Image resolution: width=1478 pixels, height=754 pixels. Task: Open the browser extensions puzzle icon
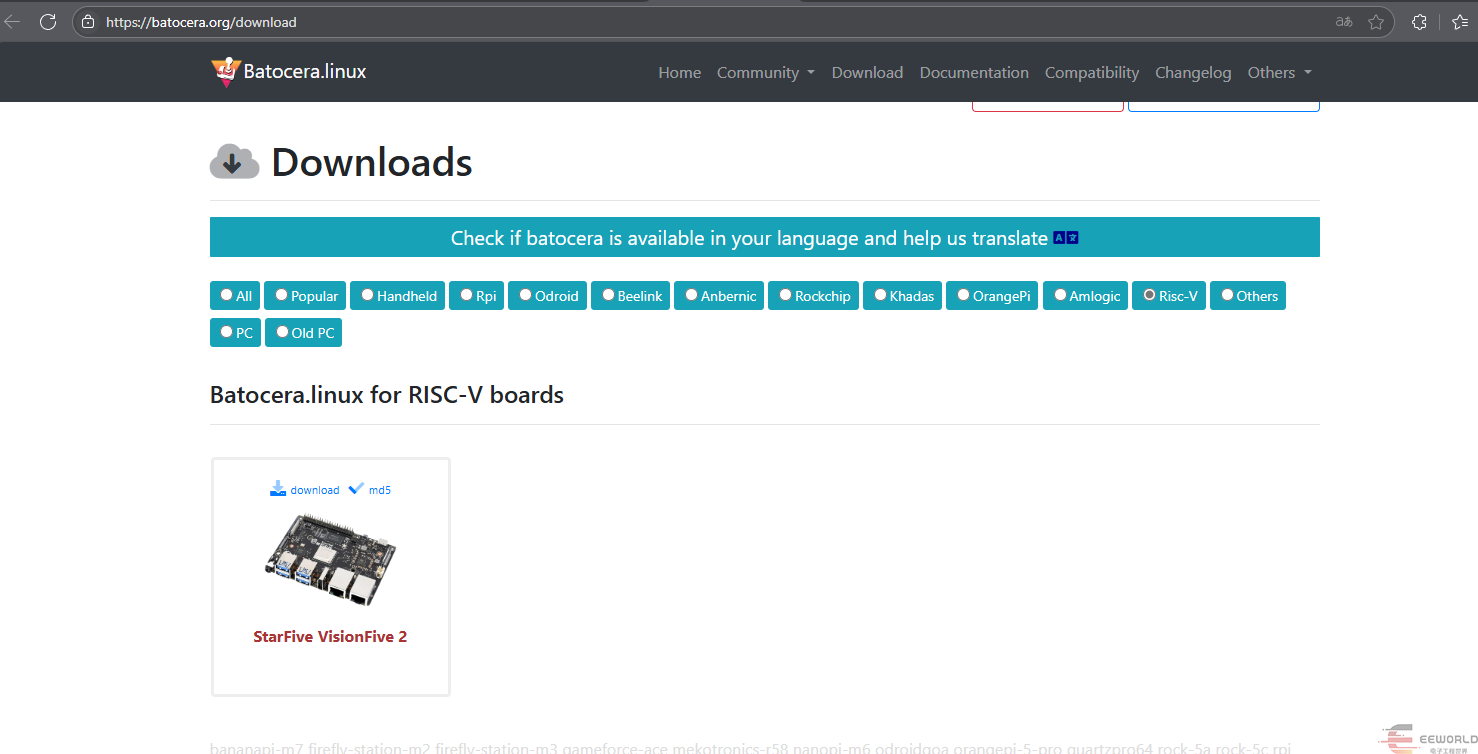1419,22
